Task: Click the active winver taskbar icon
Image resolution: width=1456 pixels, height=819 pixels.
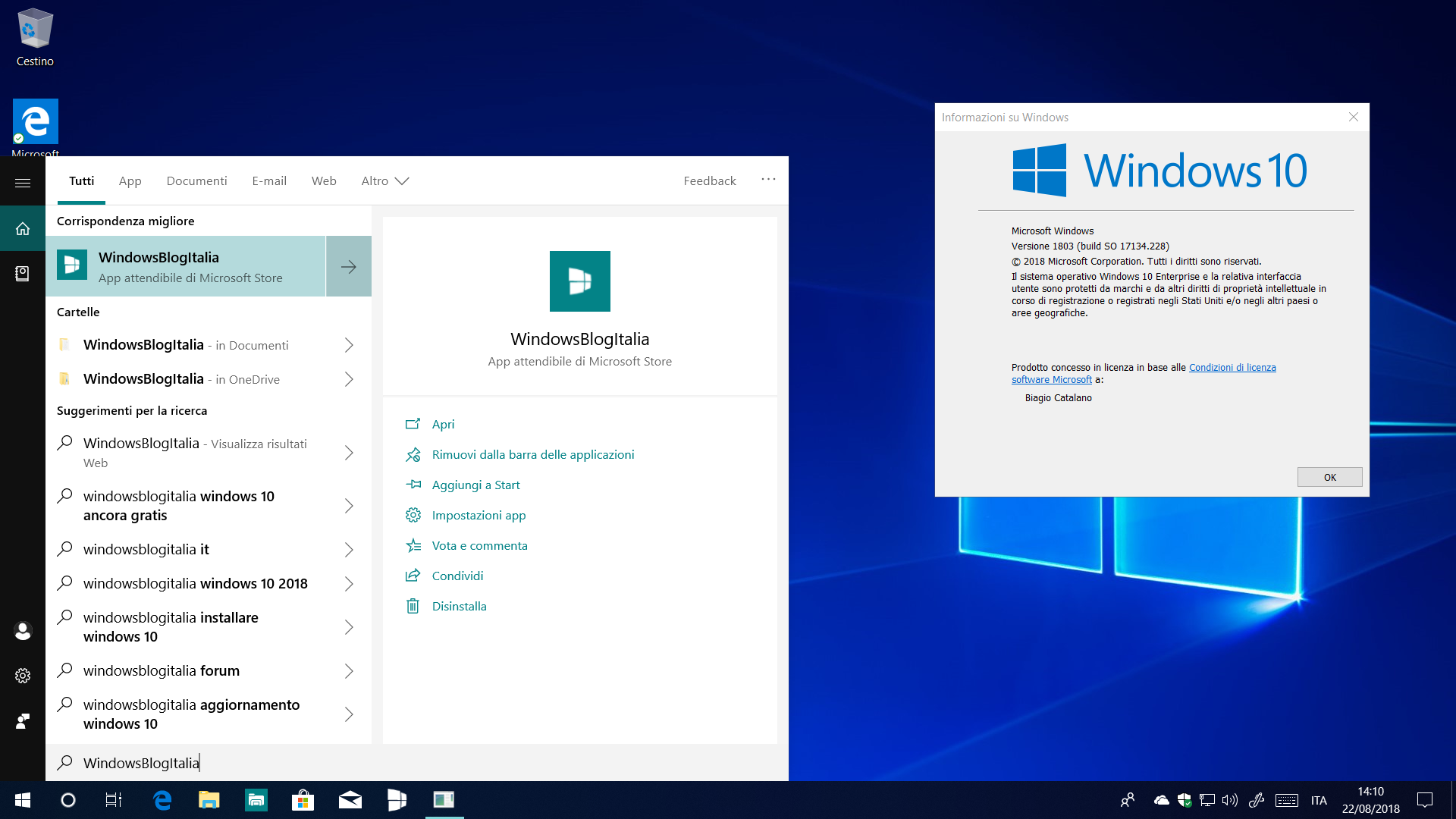Action: [444, 800]
